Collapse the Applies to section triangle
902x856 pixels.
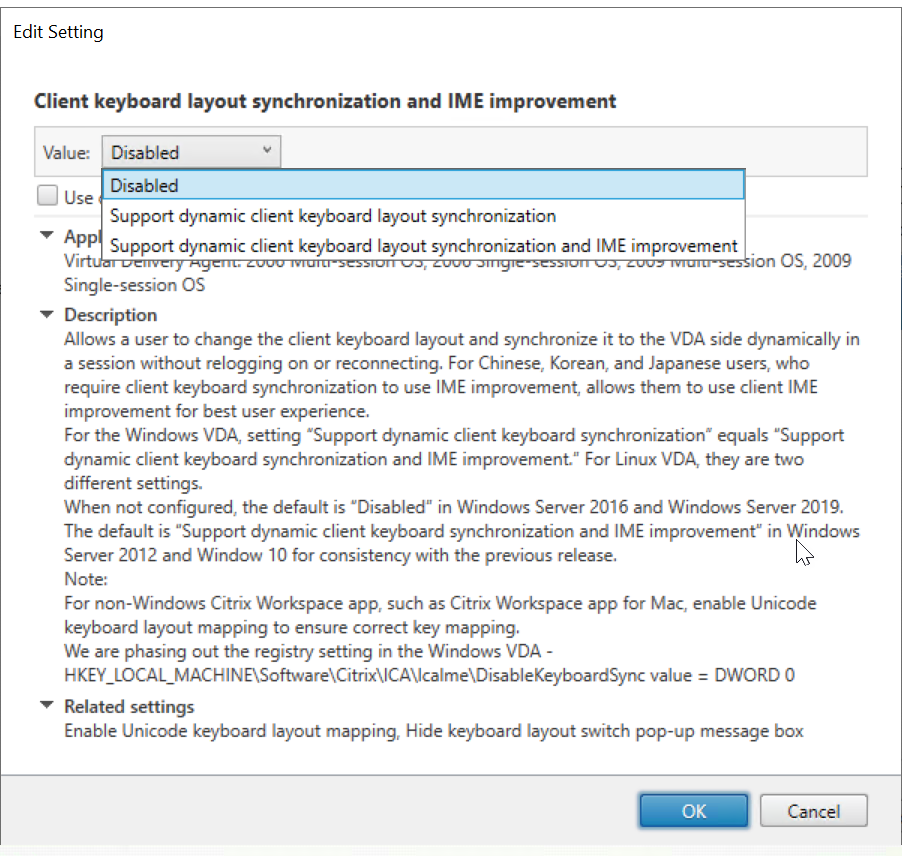47,237
